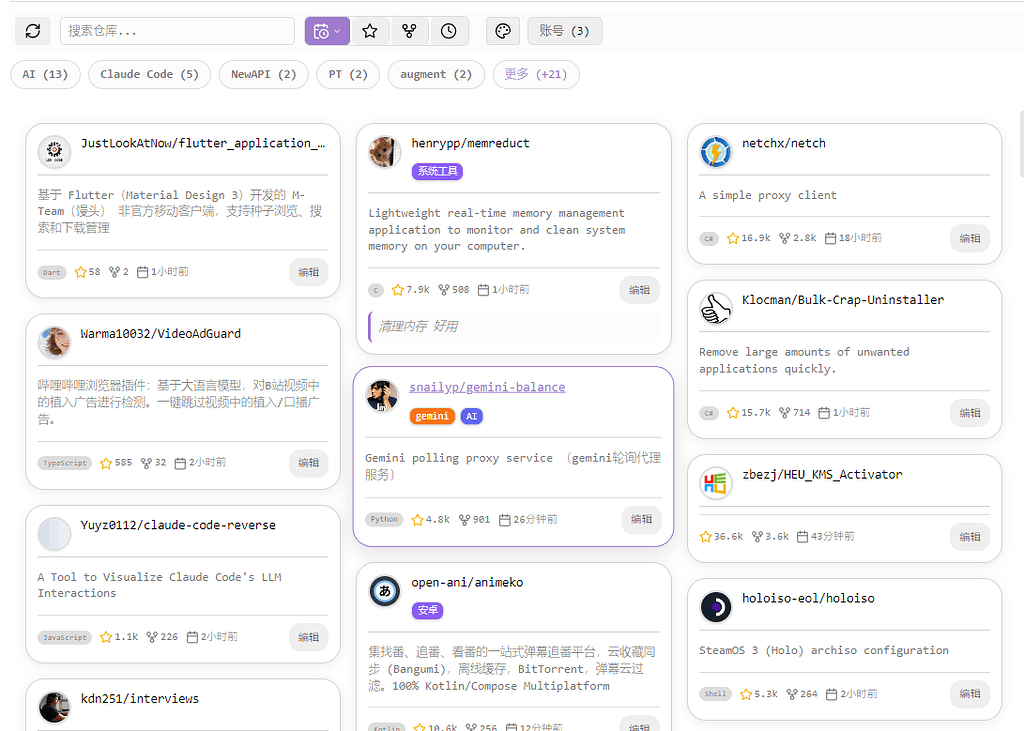Filter by NewAPI (2) tag
Viewport: 1024px width, 731px height.
264,74
